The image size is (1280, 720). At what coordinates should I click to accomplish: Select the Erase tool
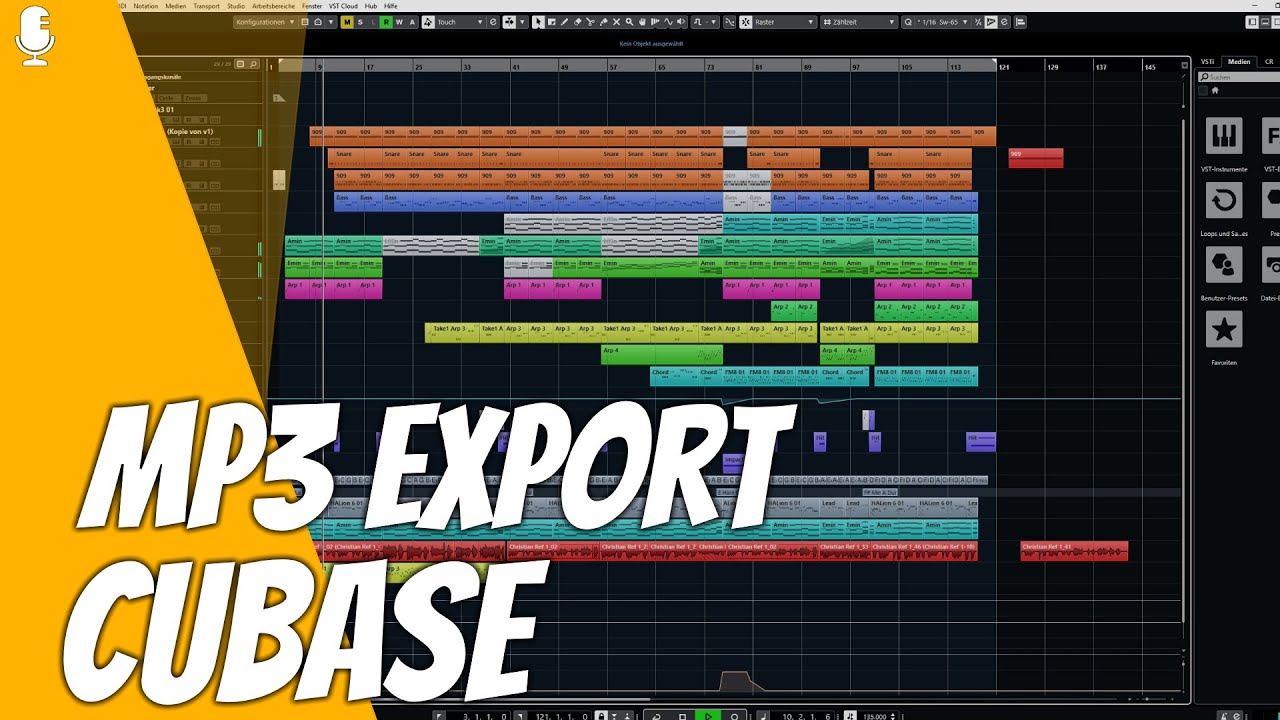578,22
